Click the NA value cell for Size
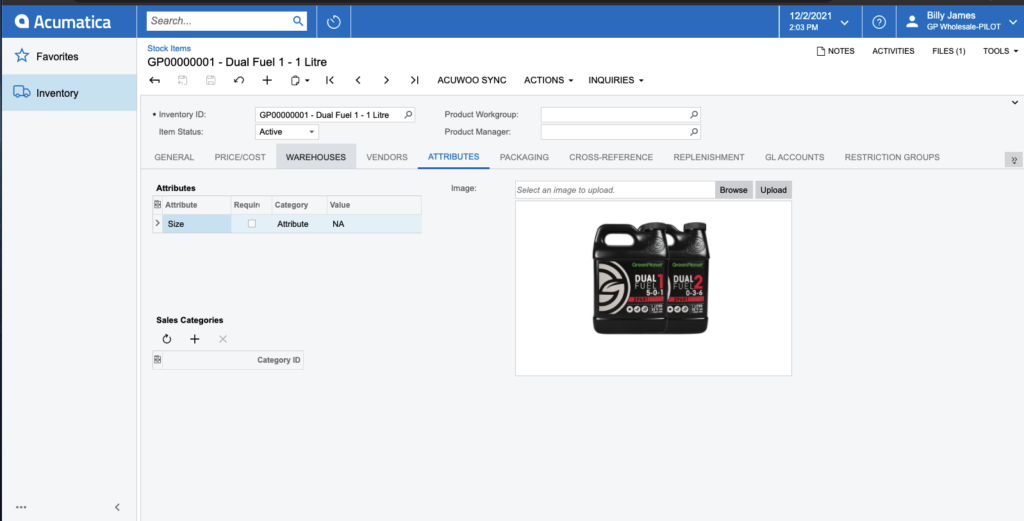1024x521 pixels. pos(374,224)
